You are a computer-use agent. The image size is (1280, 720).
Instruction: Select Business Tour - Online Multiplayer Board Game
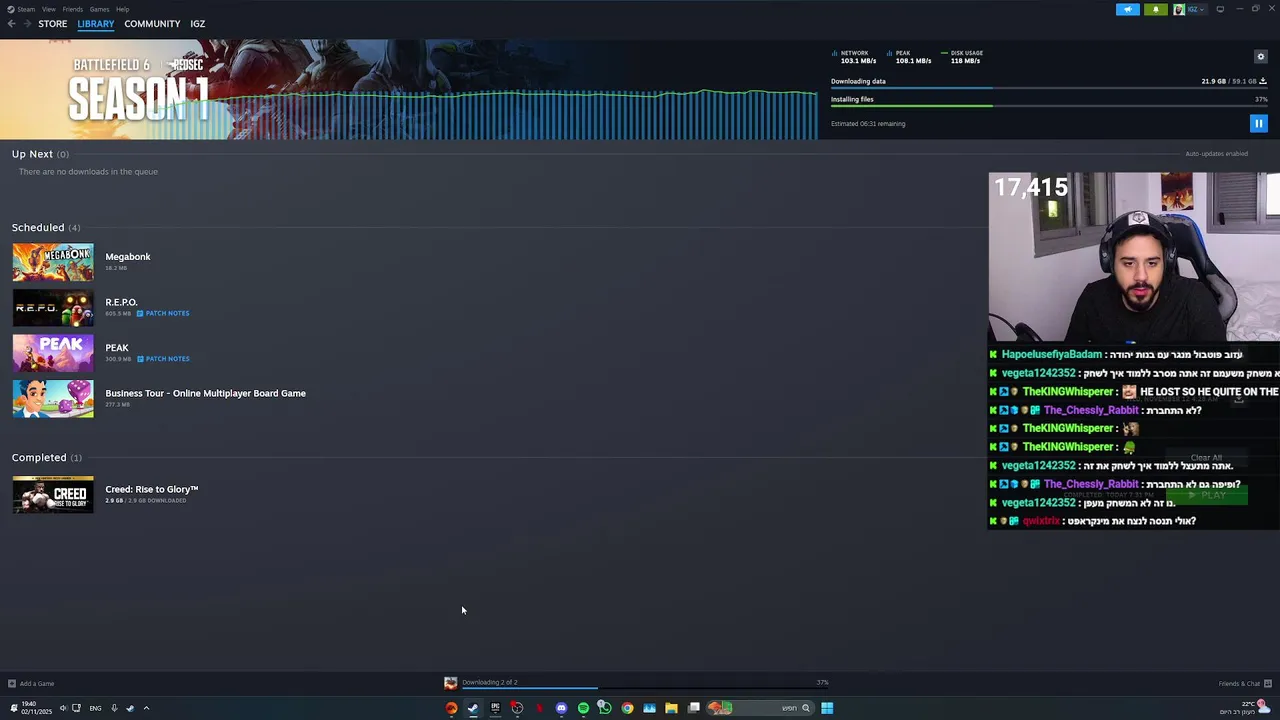206,394
